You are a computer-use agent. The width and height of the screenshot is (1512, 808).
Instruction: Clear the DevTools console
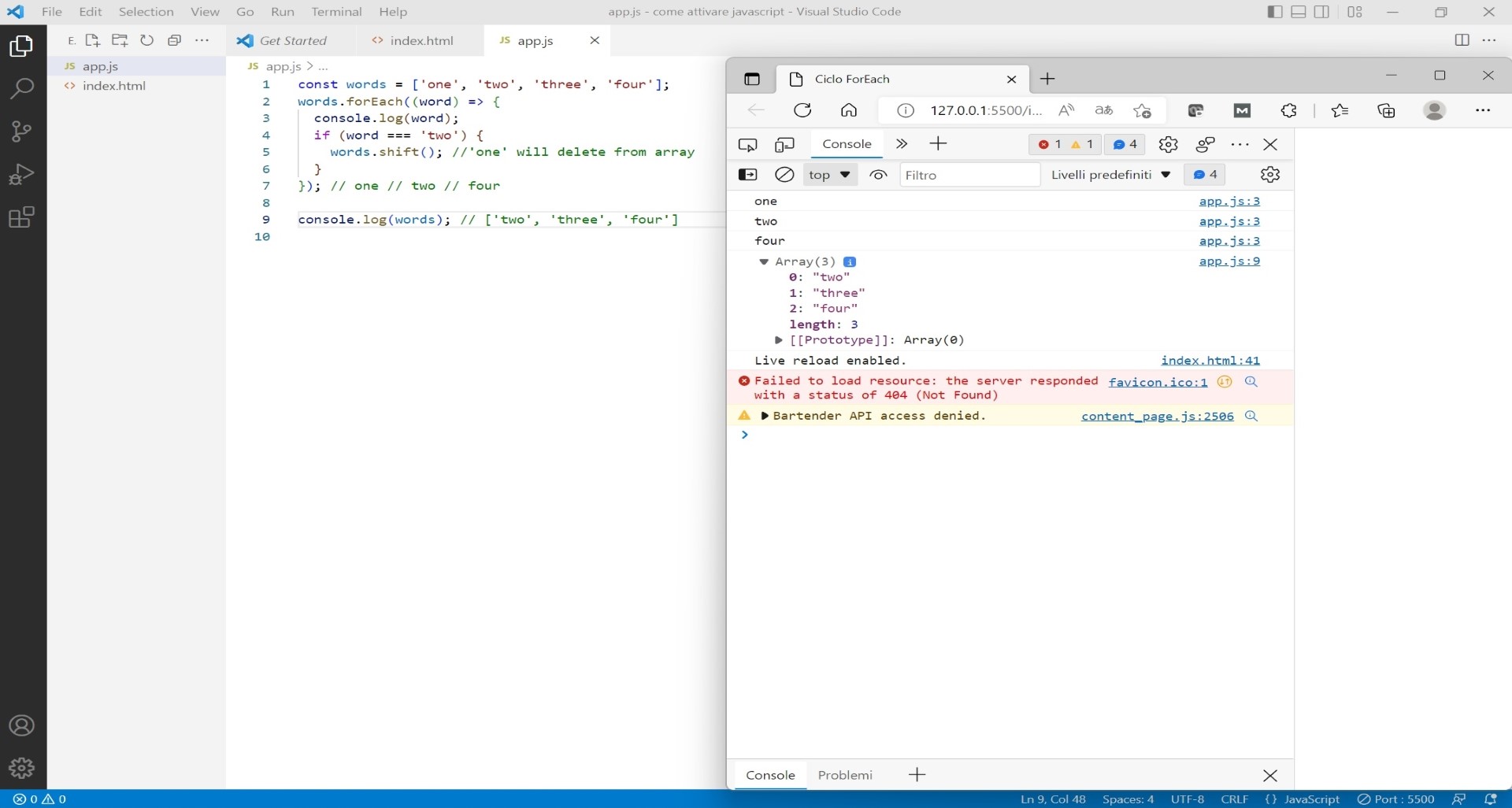click(784, 174)
